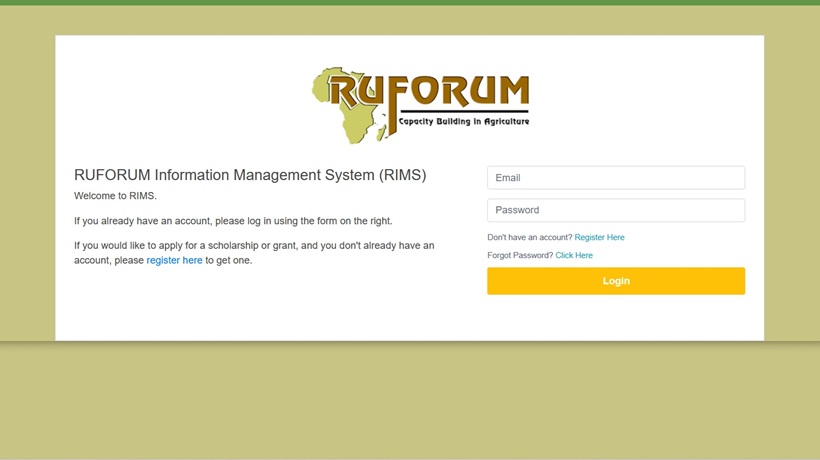
Task: Open the Register Here link
Action: tap(599, 237)
